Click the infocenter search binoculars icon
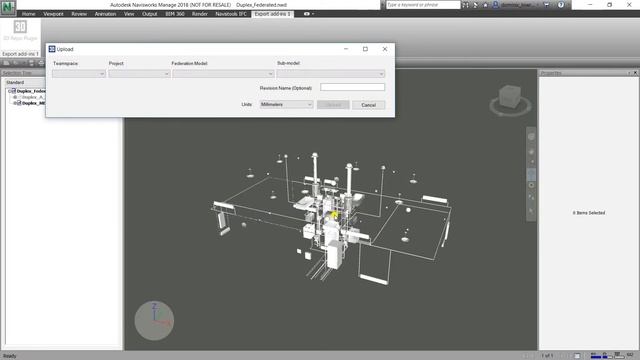The image size is (640, 360). click(465, 5)
